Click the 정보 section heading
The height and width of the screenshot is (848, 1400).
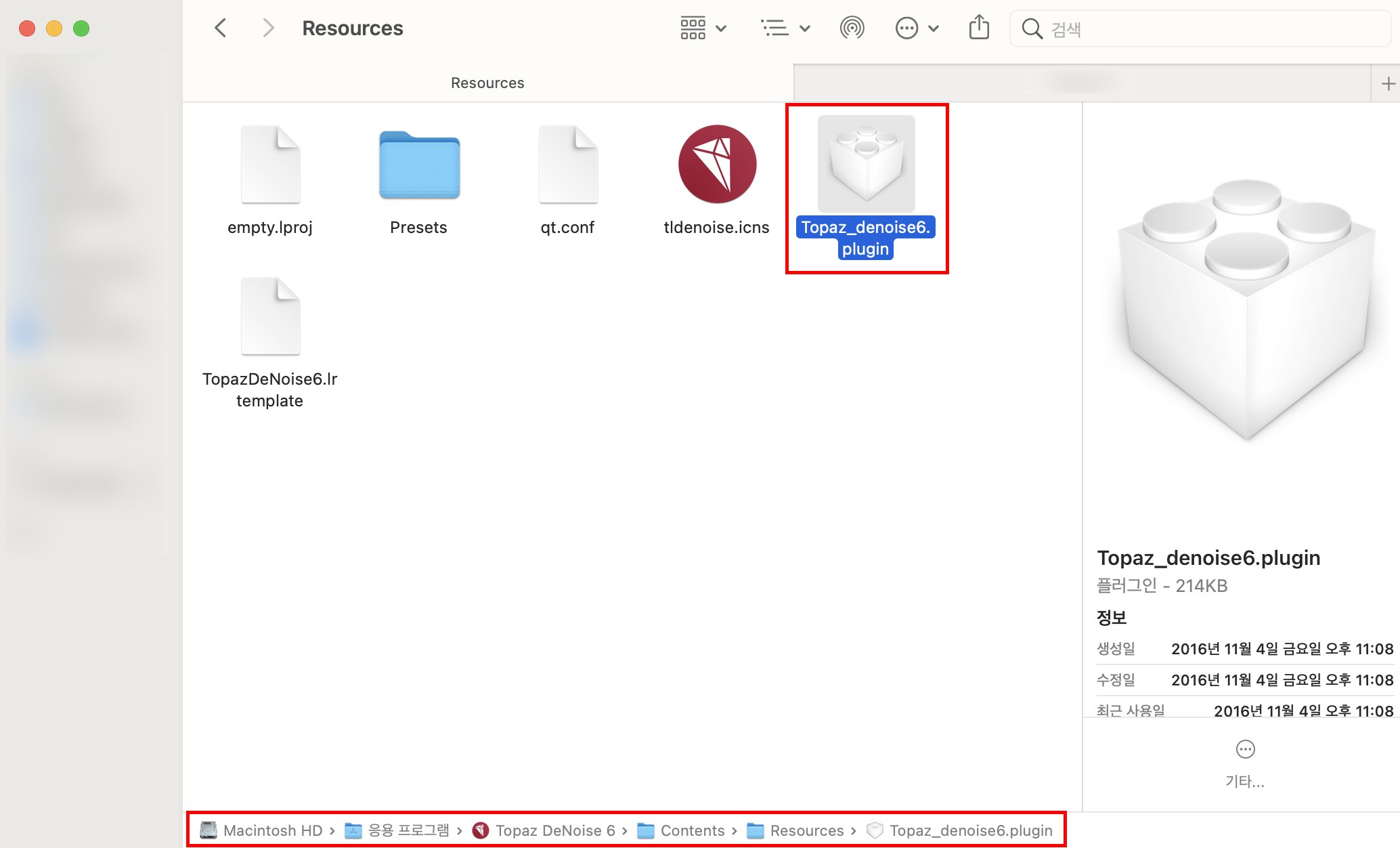click(1112, 618)
